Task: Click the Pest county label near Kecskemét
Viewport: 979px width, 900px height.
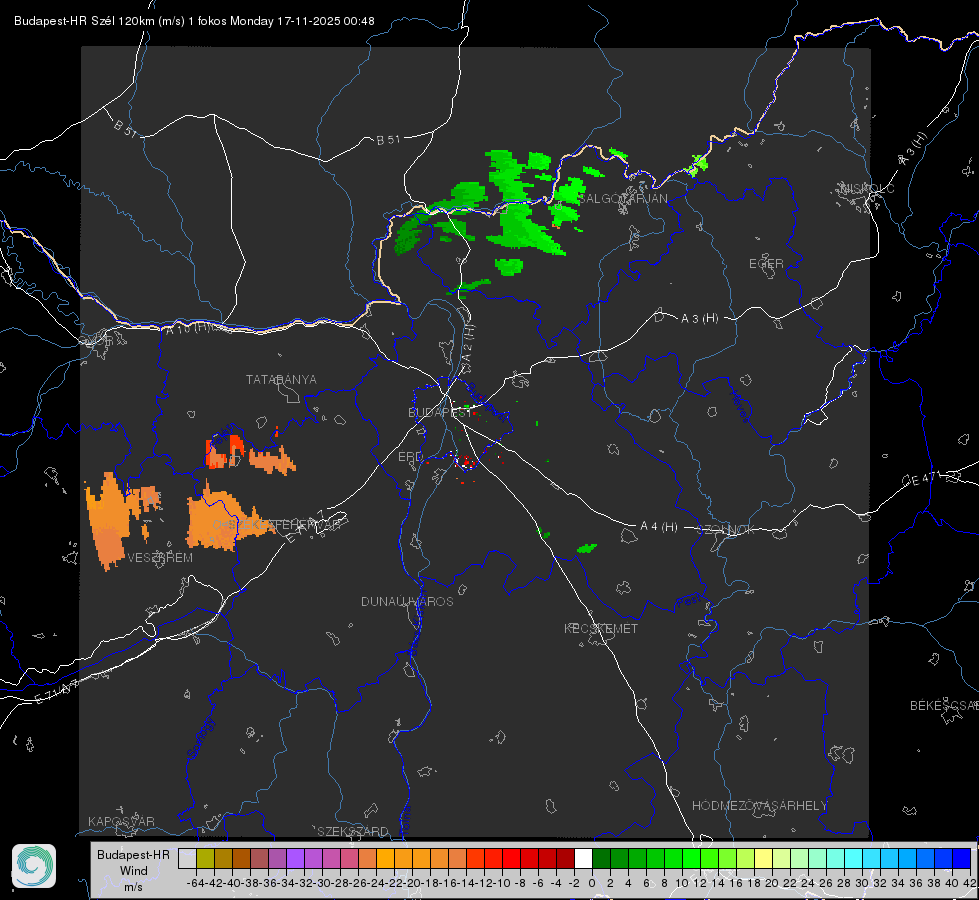Action: 687,602
